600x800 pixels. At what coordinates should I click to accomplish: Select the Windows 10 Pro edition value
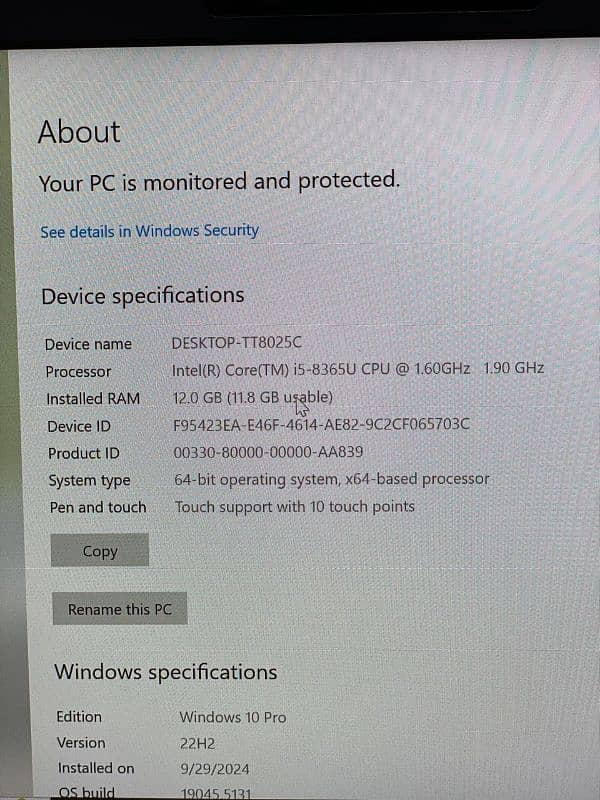232,717
